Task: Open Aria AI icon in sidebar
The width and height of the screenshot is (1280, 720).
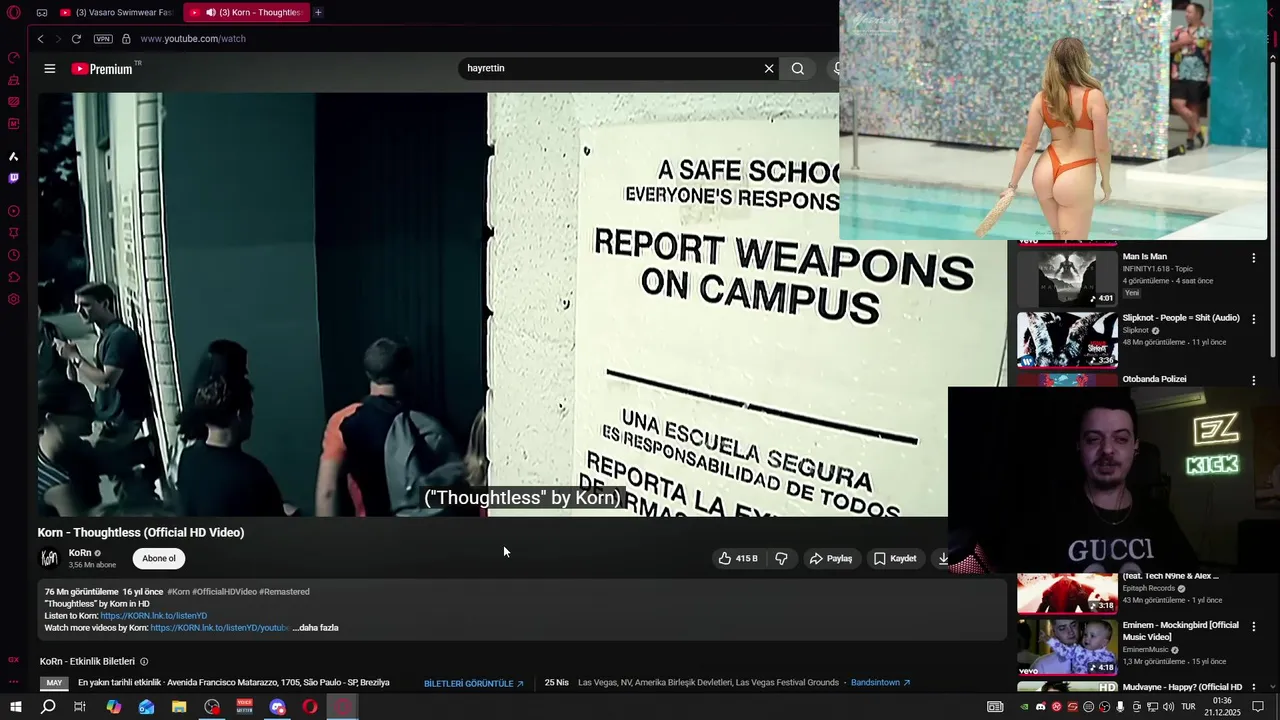Action: pos(13,156)
